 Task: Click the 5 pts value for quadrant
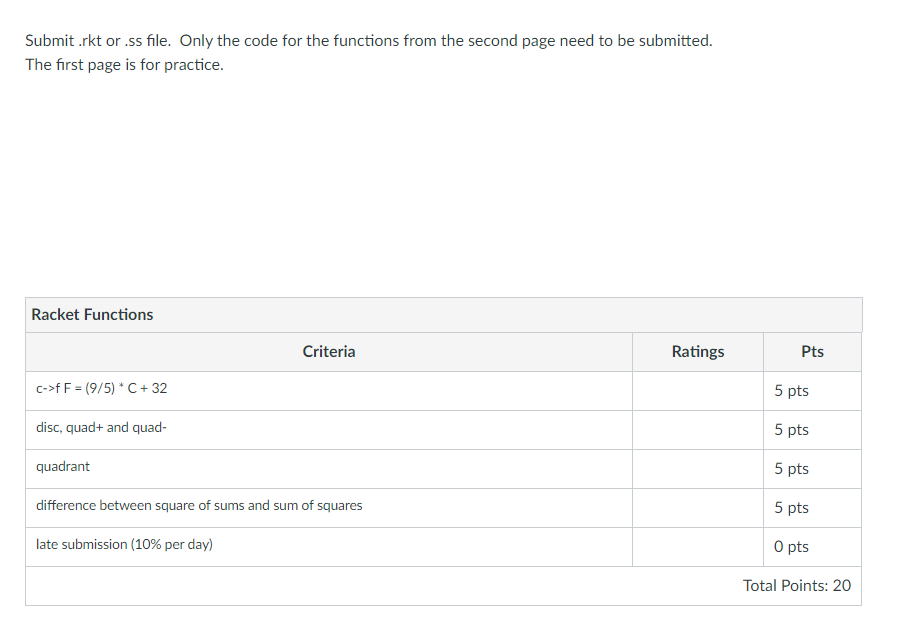[790, 468]
